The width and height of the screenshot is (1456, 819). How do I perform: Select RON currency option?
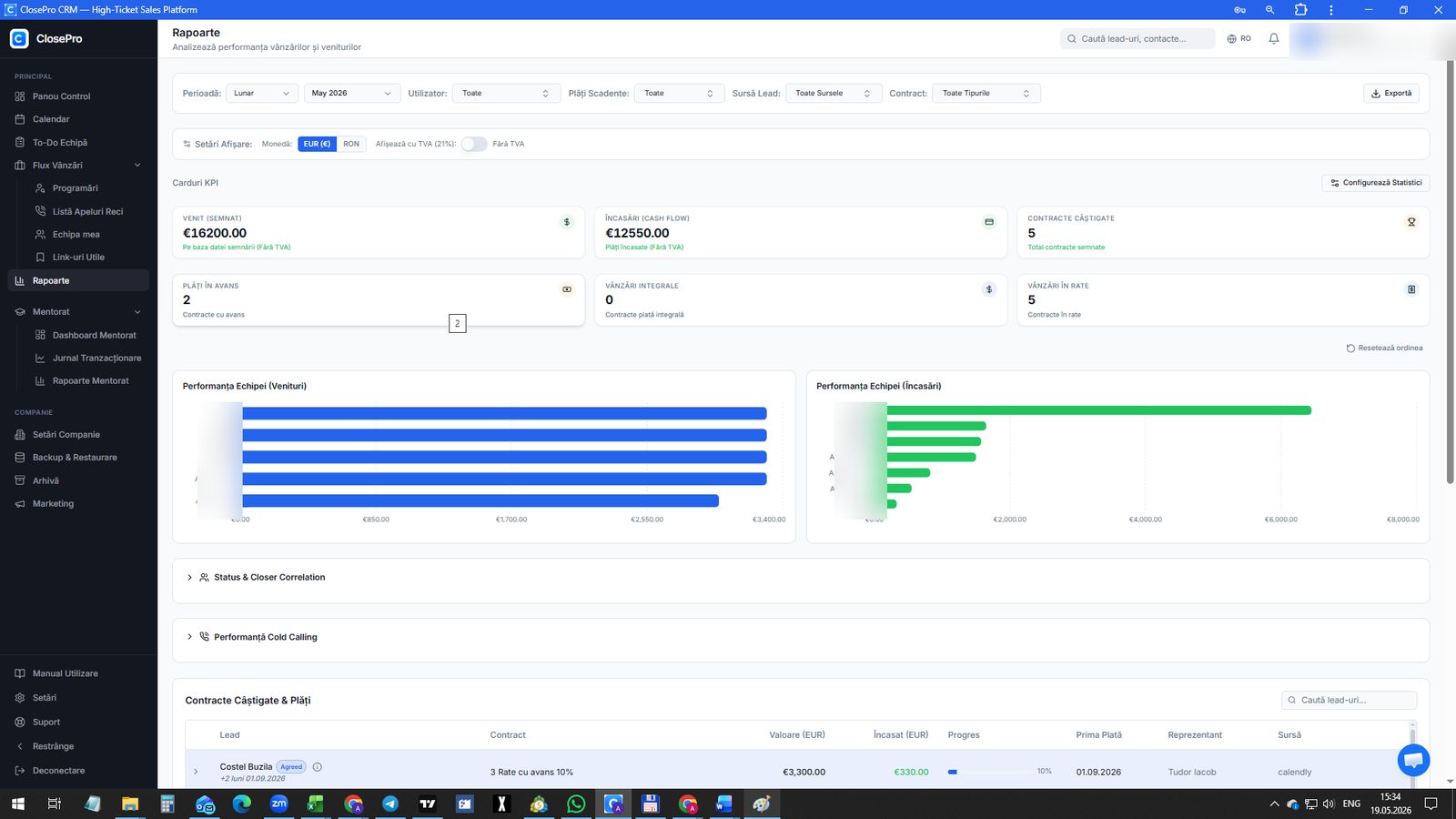[351, 144]
